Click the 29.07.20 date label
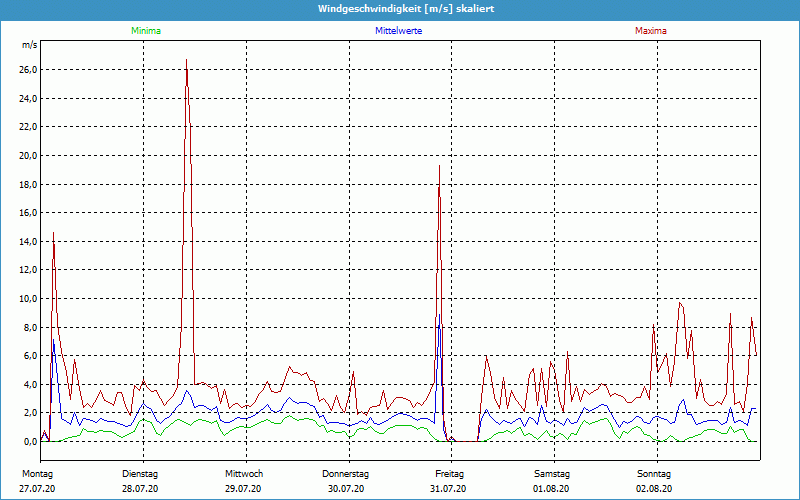800x500 pixels. pyautogui.click(x=243, y=489)
